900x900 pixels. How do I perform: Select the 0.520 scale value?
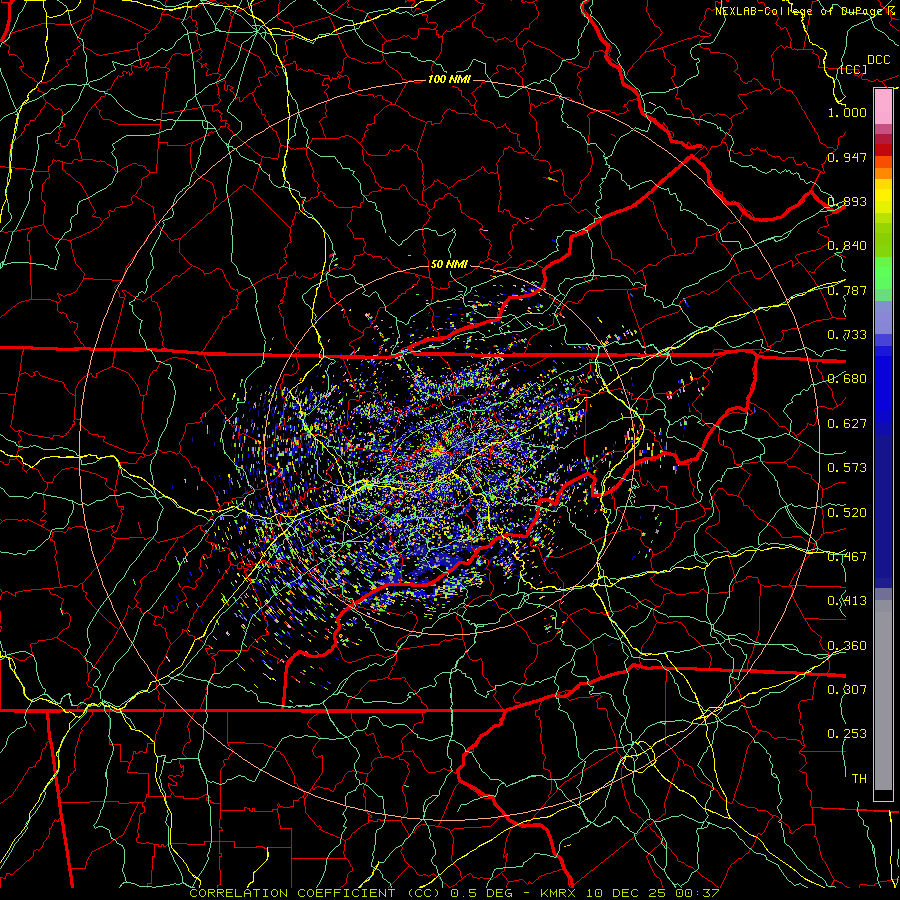pyautogui.click(x=847, y=513)
